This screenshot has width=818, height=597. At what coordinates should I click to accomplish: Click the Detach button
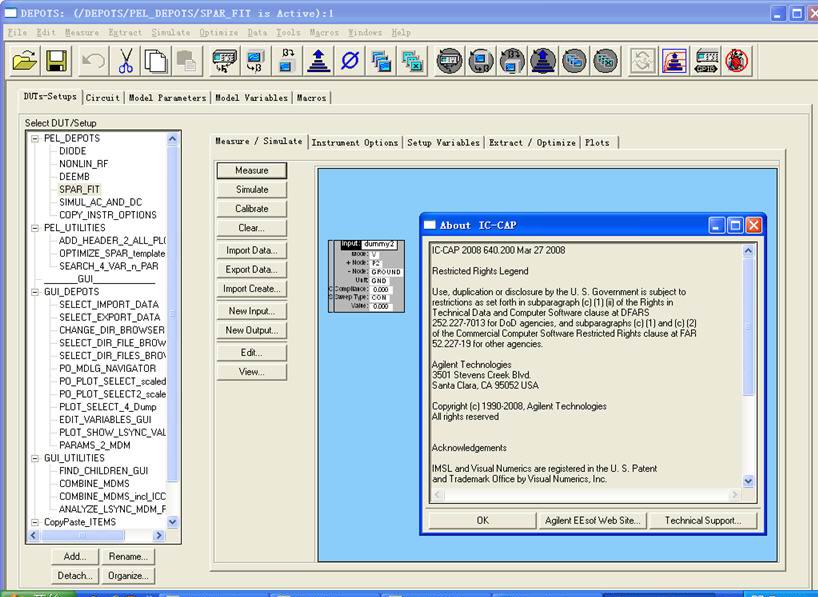tap(75, 576)
